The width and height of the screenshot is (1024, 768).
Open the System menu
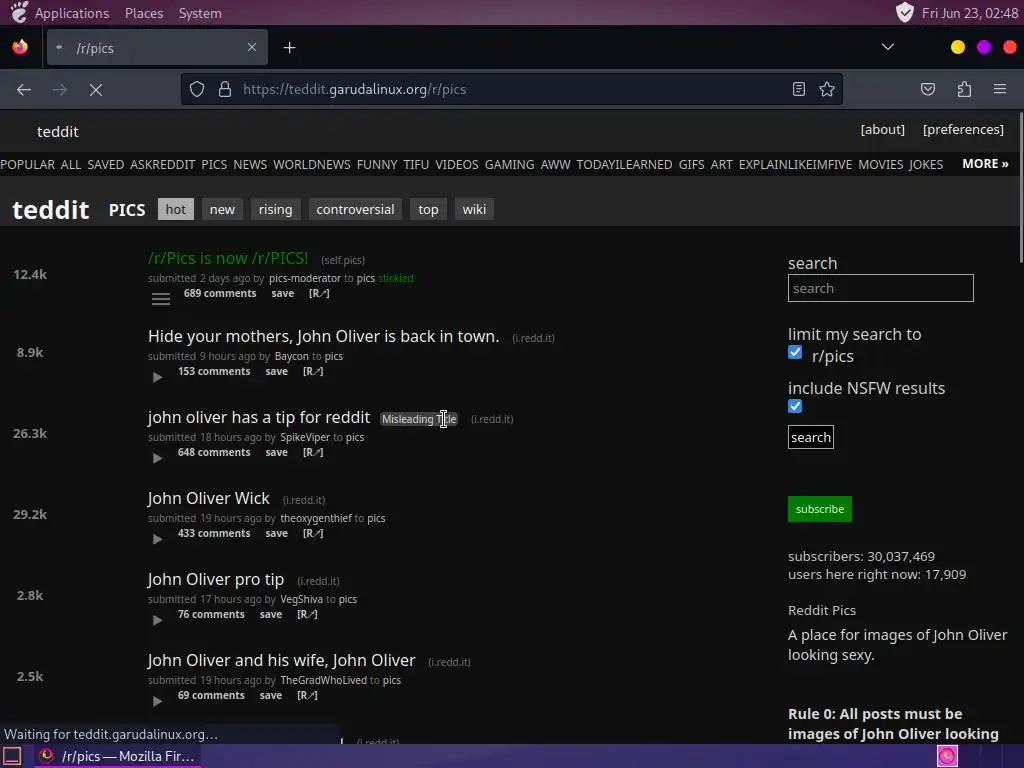tap(200, 13)
